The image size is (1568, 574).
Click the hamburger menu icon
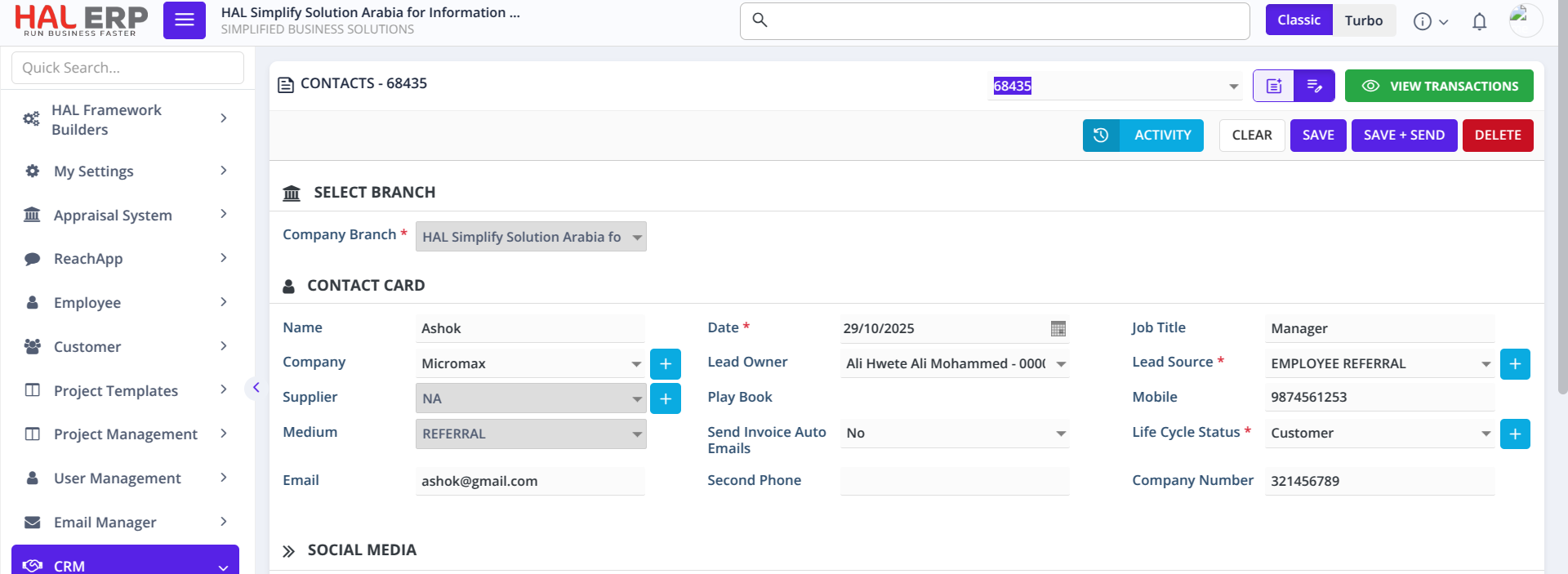pos(184,20)
